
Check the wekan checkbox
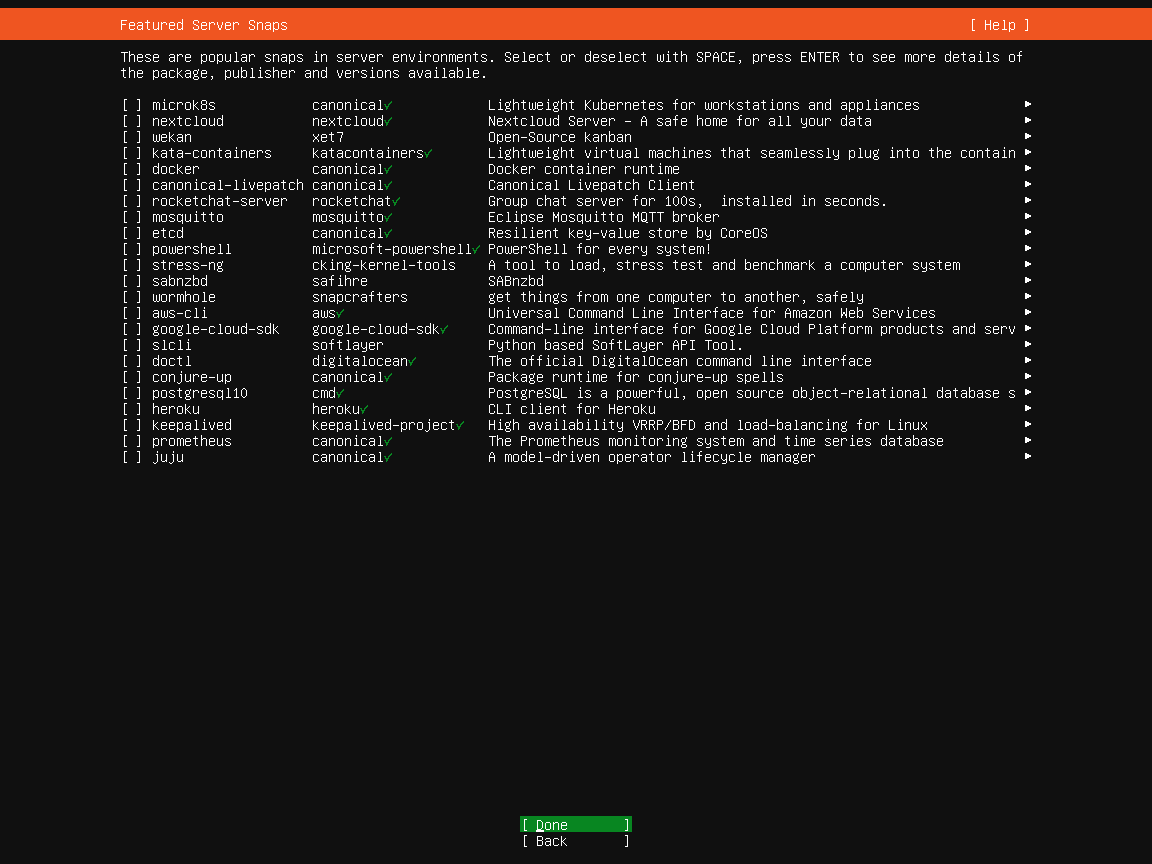pyautogui.click(x=132, y=137)
